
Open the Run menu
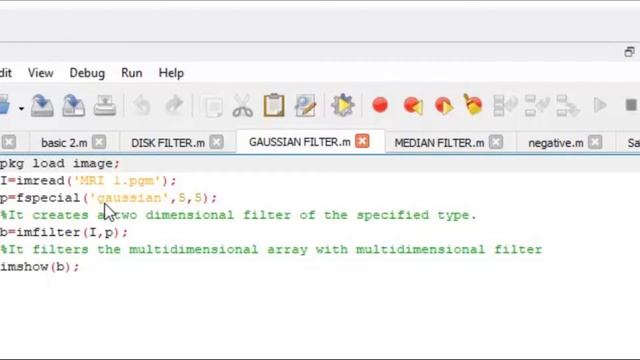(x=131, y=73)
